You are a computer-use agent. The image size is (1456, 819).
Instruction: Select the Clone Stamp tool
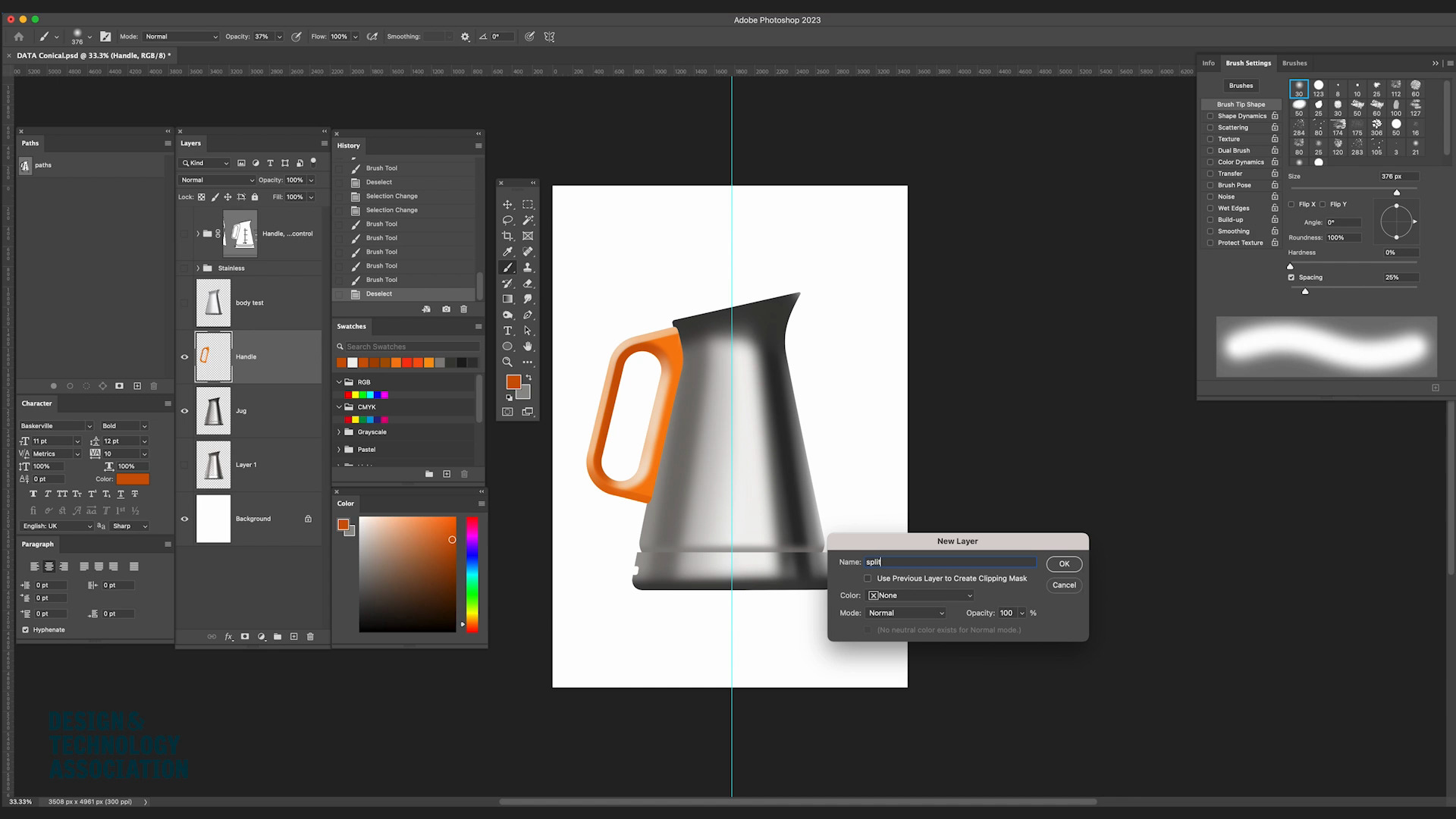528,268
